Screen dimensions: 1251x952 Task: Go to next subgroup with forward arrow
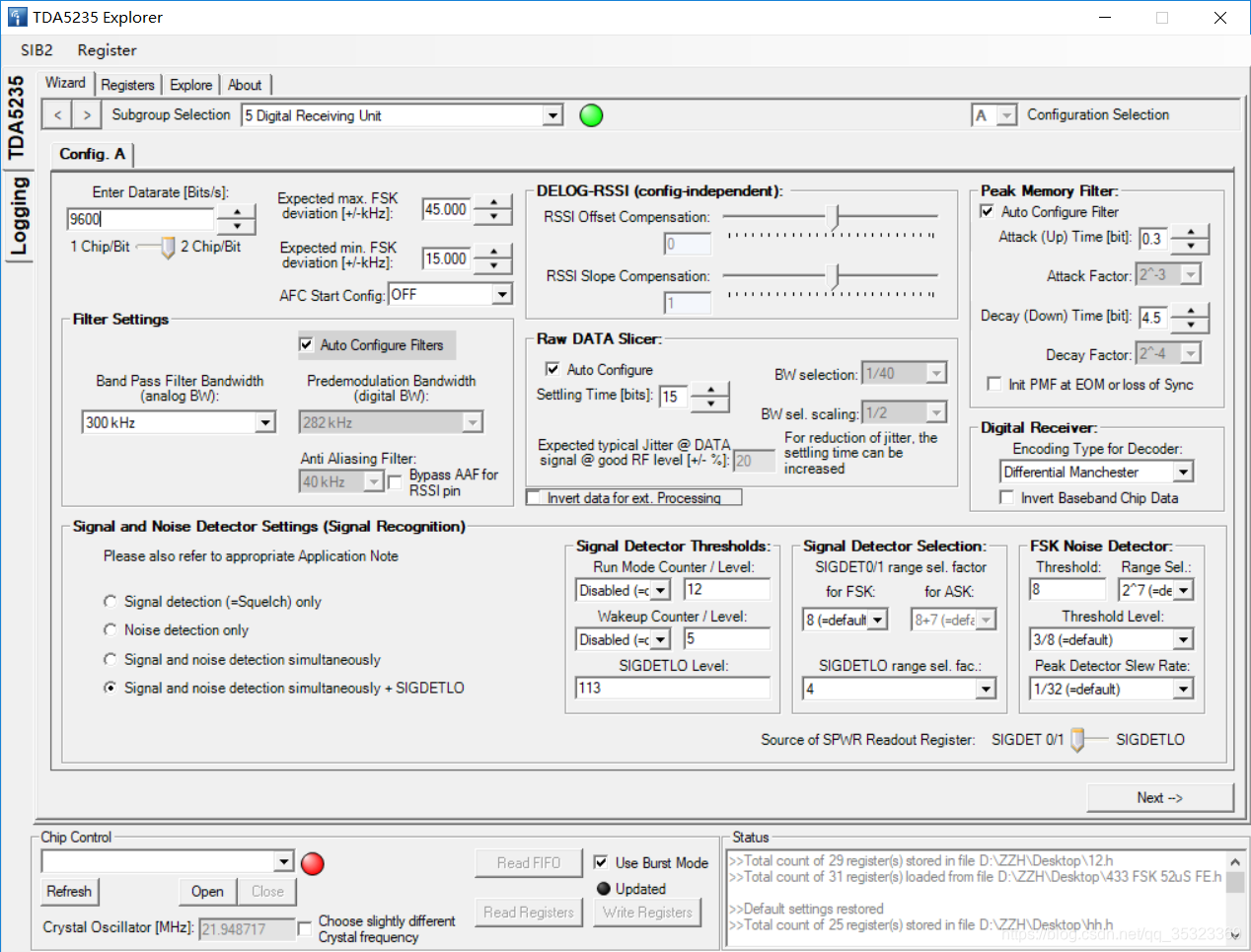(x=87, y=115)
